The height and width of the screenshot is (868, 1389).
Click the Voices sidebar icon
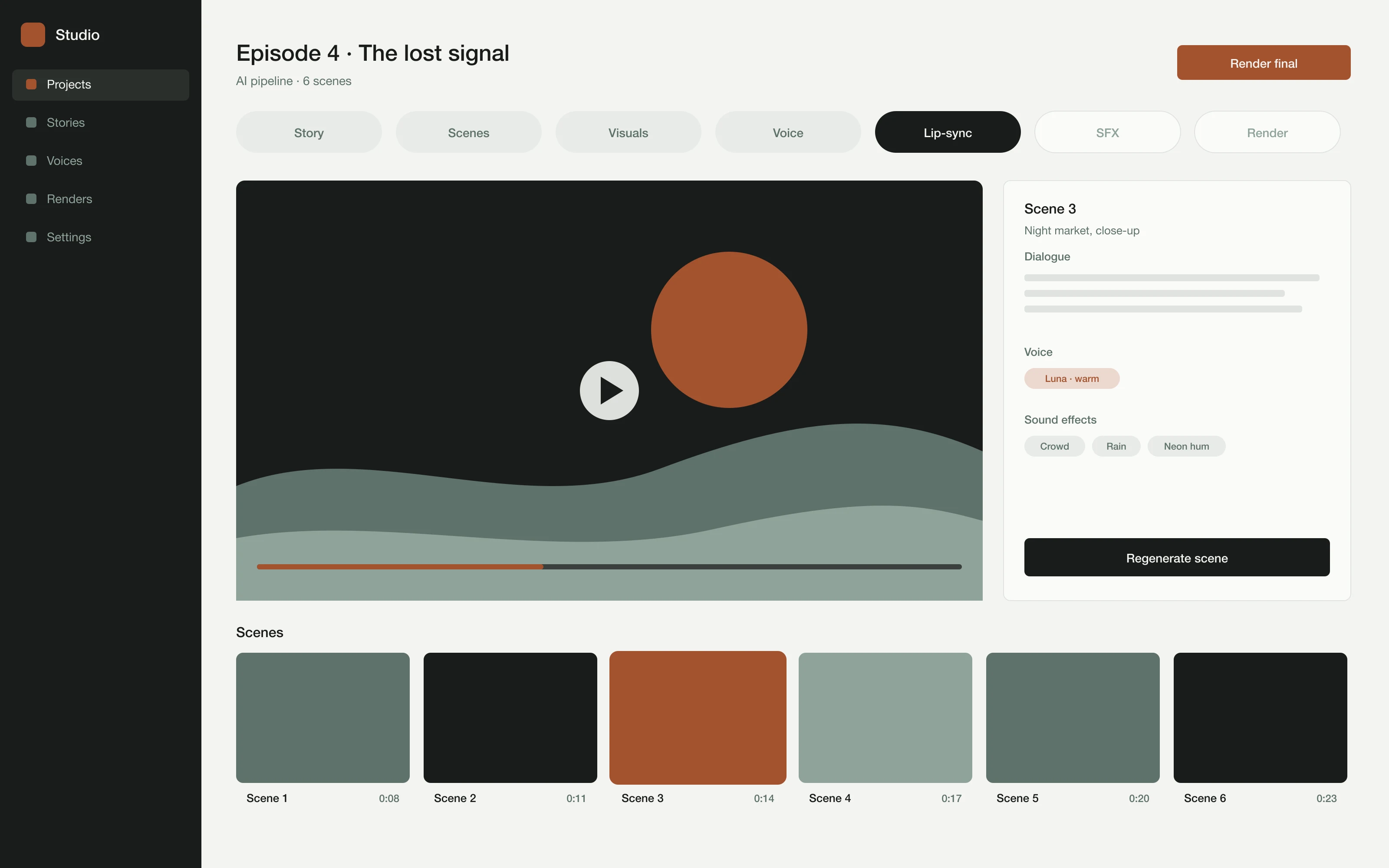point(32,161)
